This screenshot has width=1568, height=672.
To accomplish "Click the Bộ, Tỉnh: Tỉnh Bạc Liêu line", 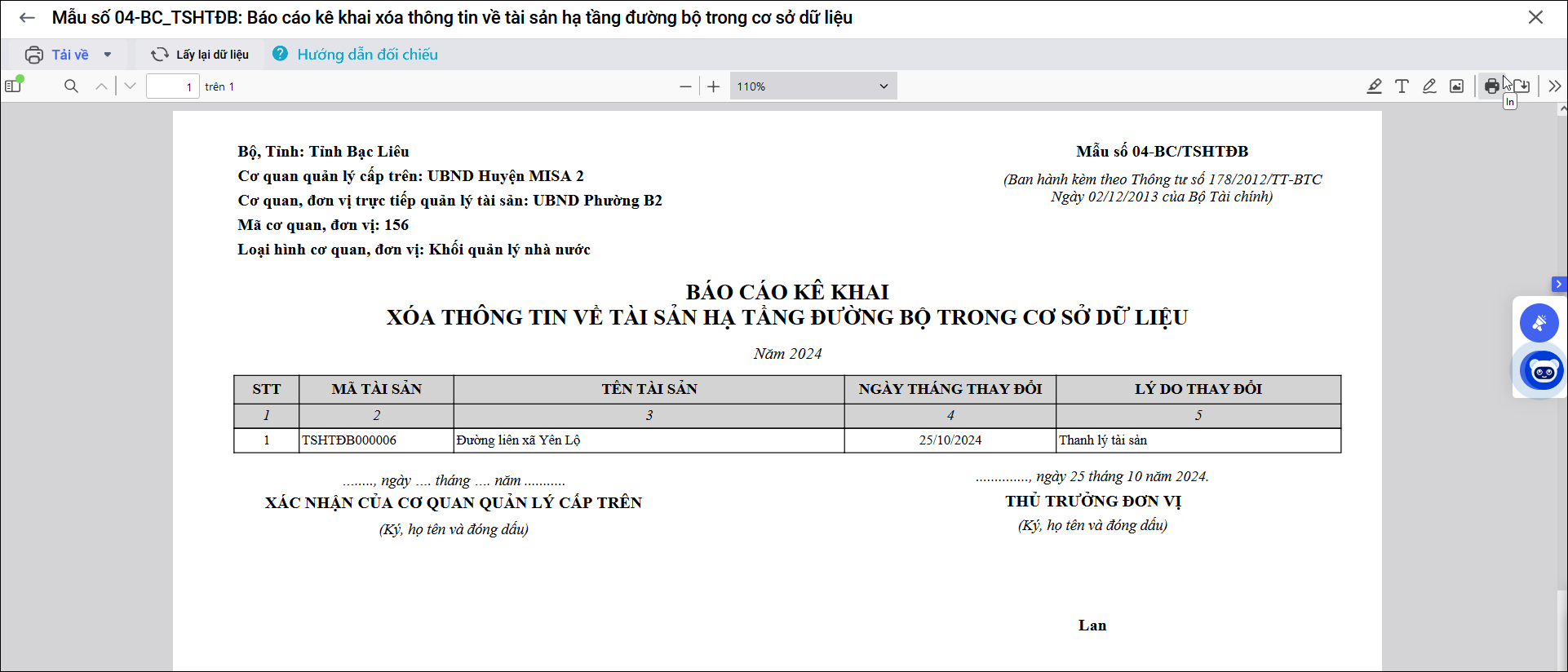I will pos(323,152).
